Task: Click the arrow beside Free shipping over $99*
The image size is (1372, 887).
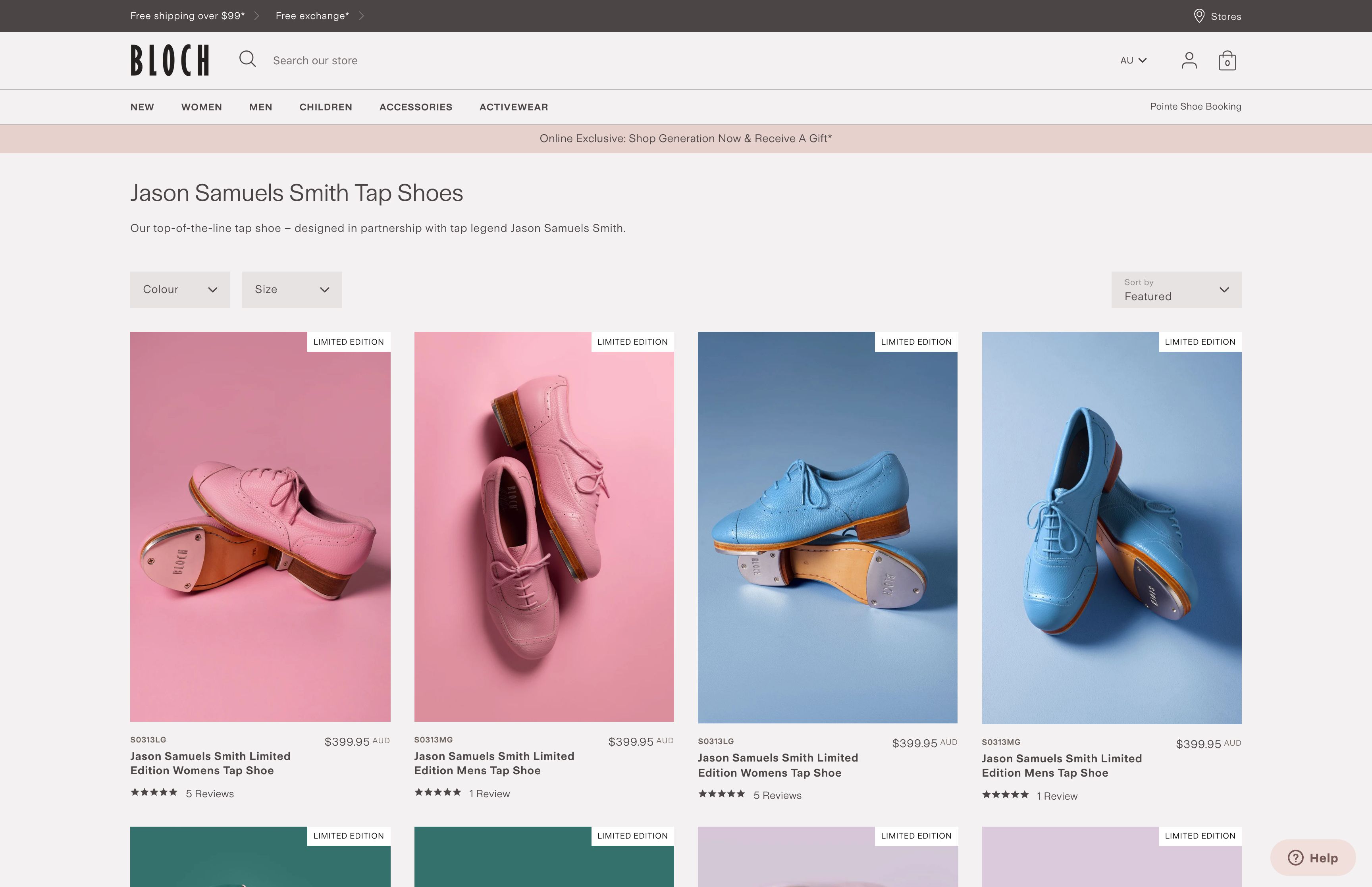Action: point(257,15)
